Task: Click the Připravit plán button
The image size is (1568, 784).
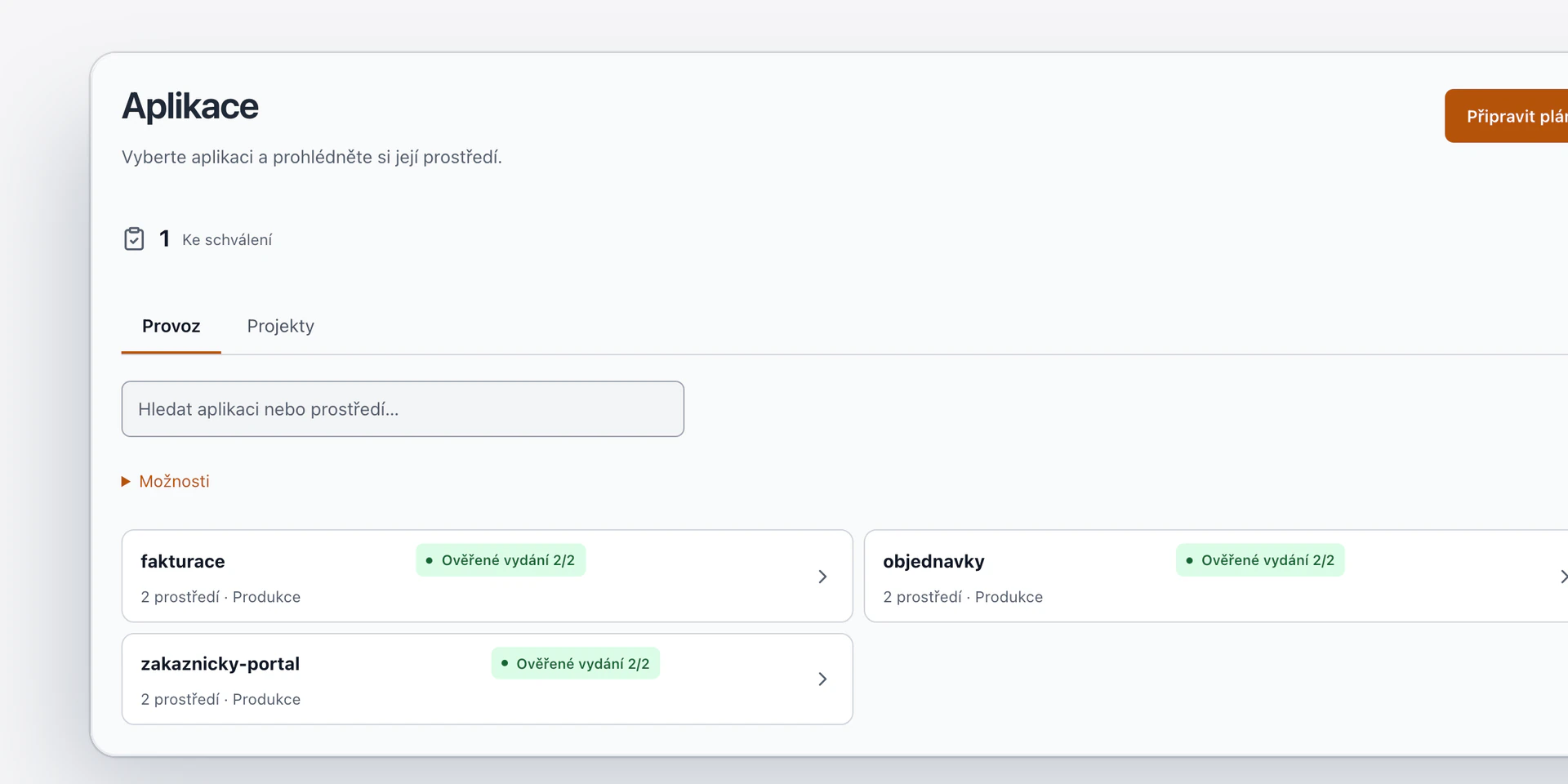Action: pos(1507,116)
